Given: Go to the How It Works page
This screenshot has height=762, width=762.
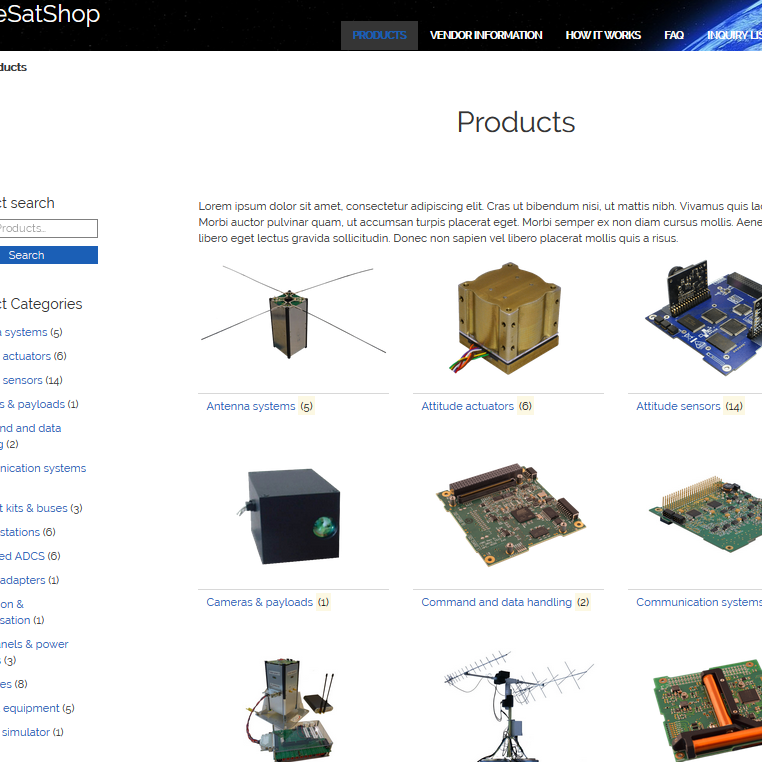Looking at the screenshot, I should tap(603, 35).
